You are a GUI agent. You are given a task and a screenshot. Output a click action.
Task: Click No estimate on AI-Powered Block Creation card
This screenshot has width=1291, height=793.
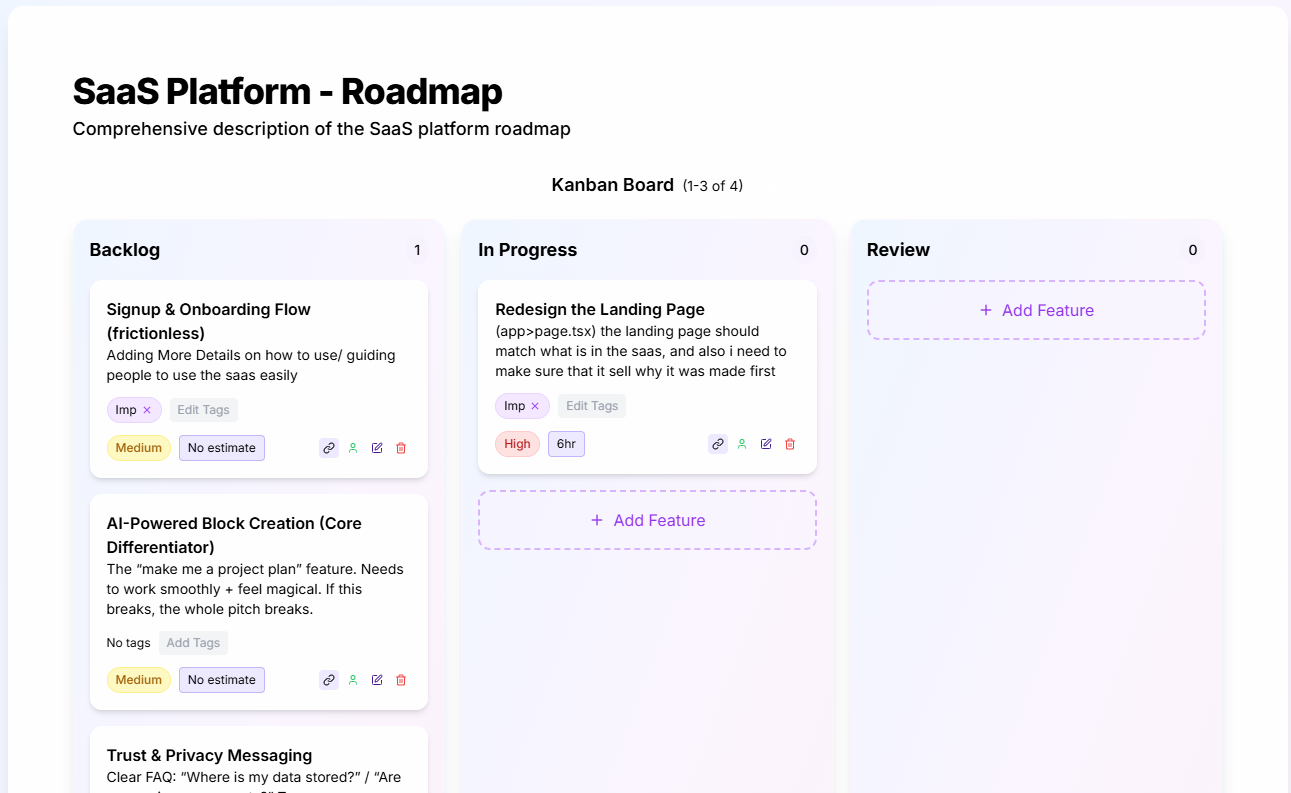coord(222,680)
